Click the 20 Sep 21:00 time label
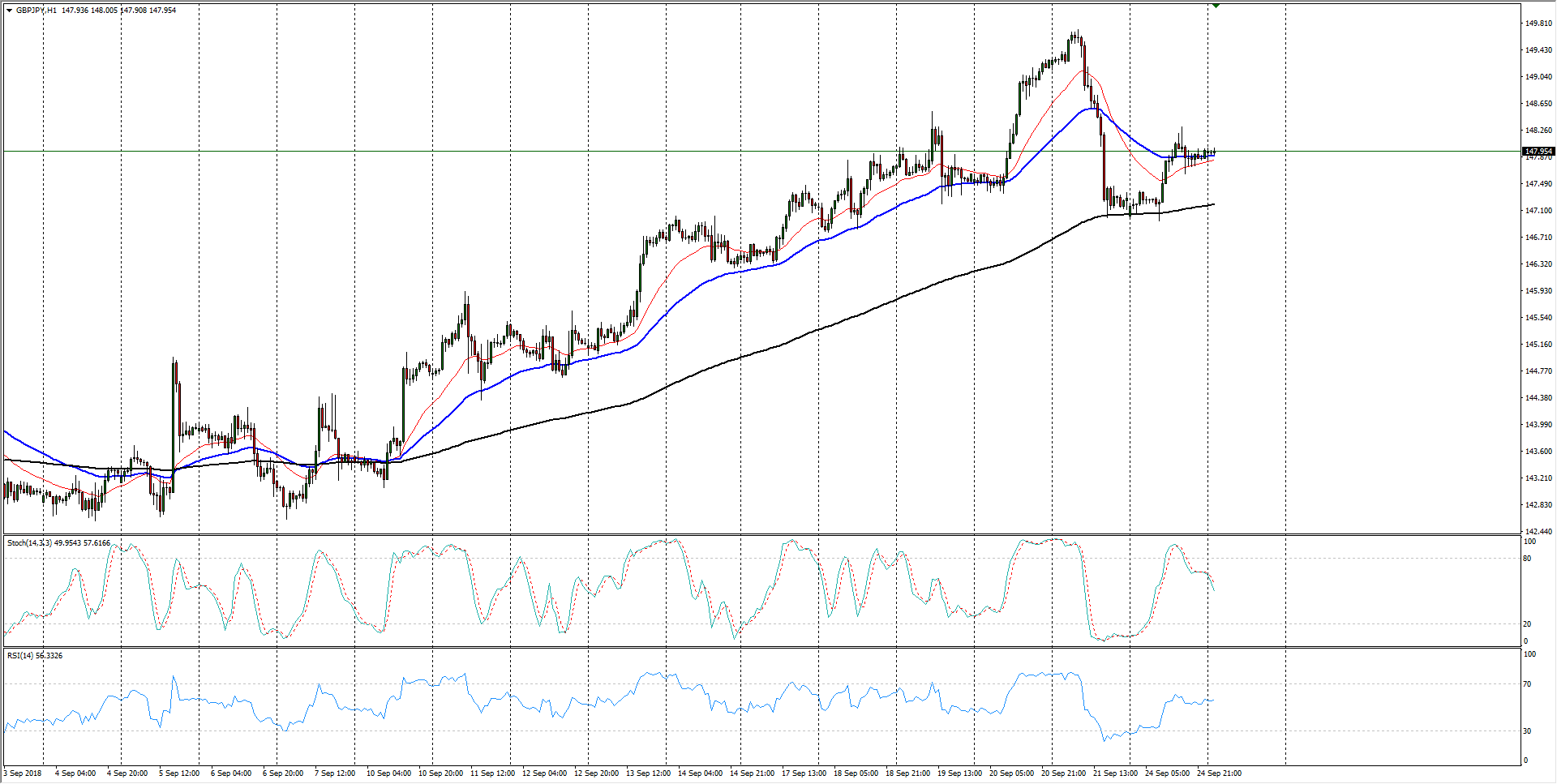Screen dimensions: 1557x784 (x=1063, y=773)
